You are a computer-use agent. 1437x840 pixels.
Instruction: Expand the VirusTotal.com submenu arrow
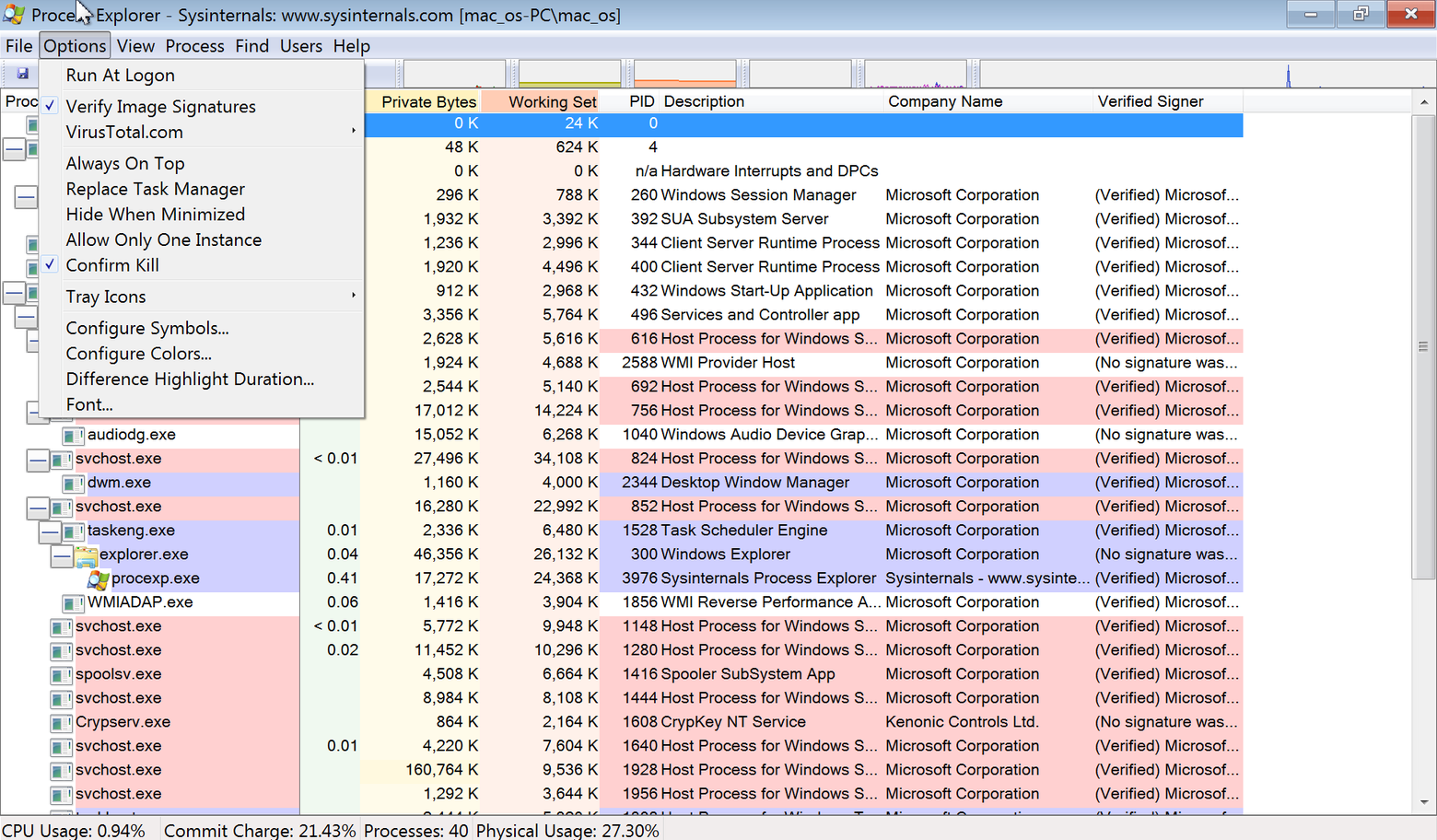tap(354, 132)
